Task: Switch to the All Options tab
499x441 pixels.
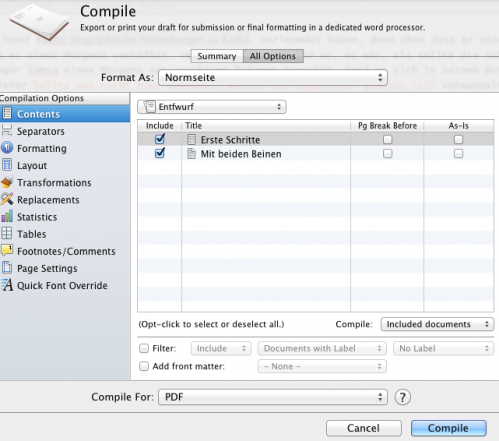Action: pyautogui.click(x=273, y=56)
